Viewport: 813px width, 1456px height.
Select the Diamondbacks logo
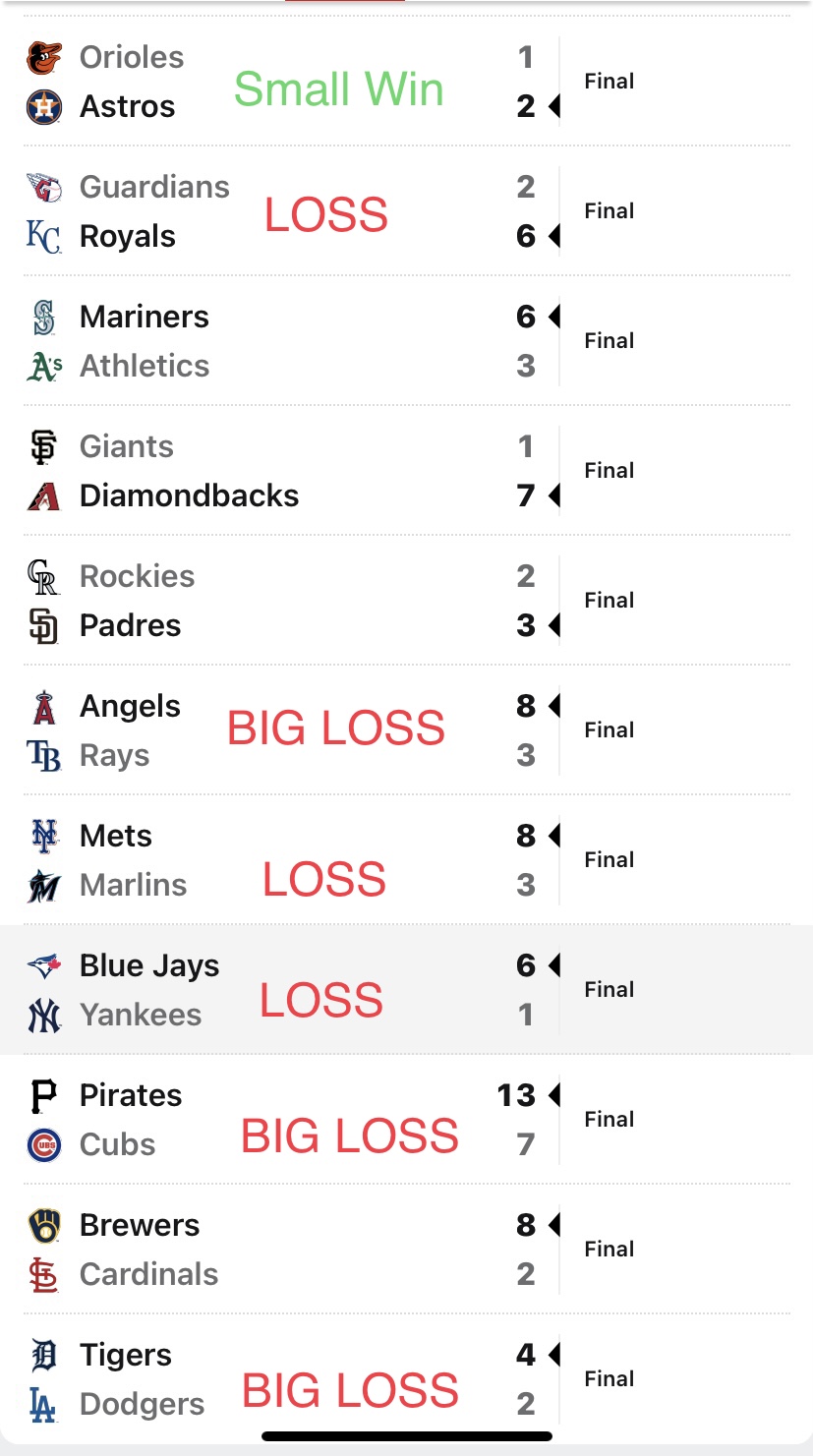(x=44, y=496)
